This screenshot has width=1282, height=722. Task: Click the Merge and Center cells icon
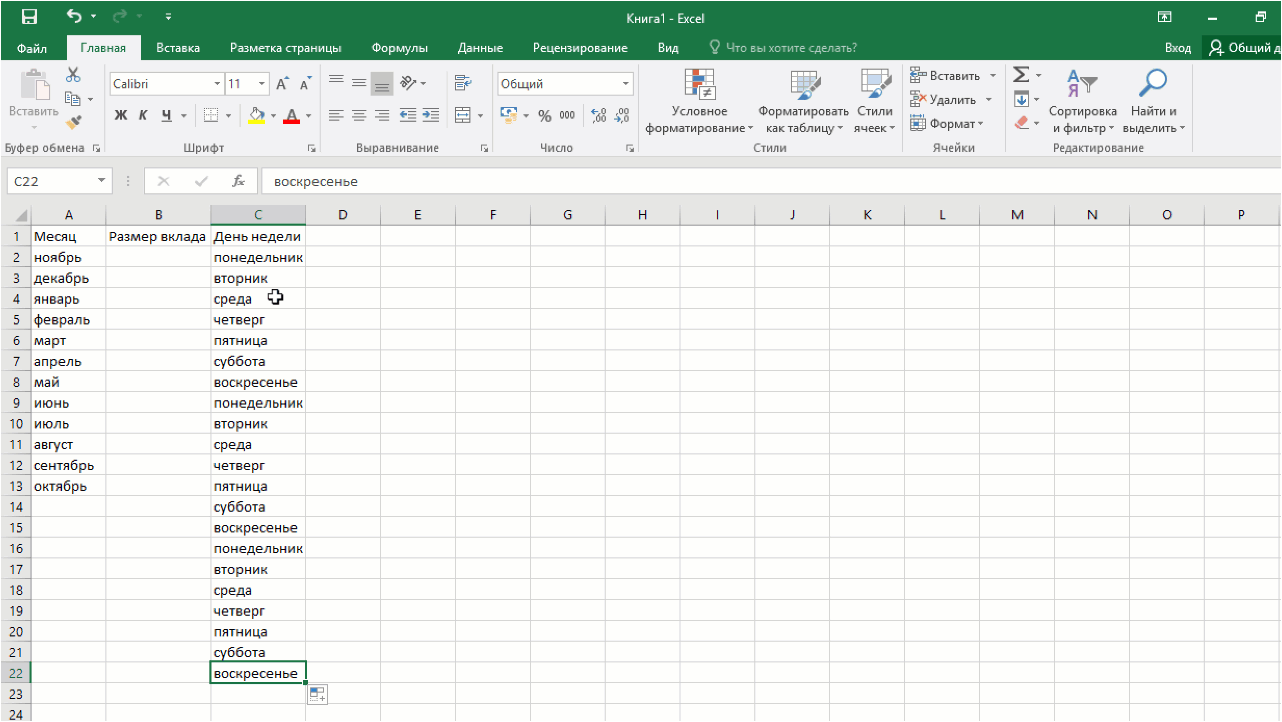click(462, 115)
